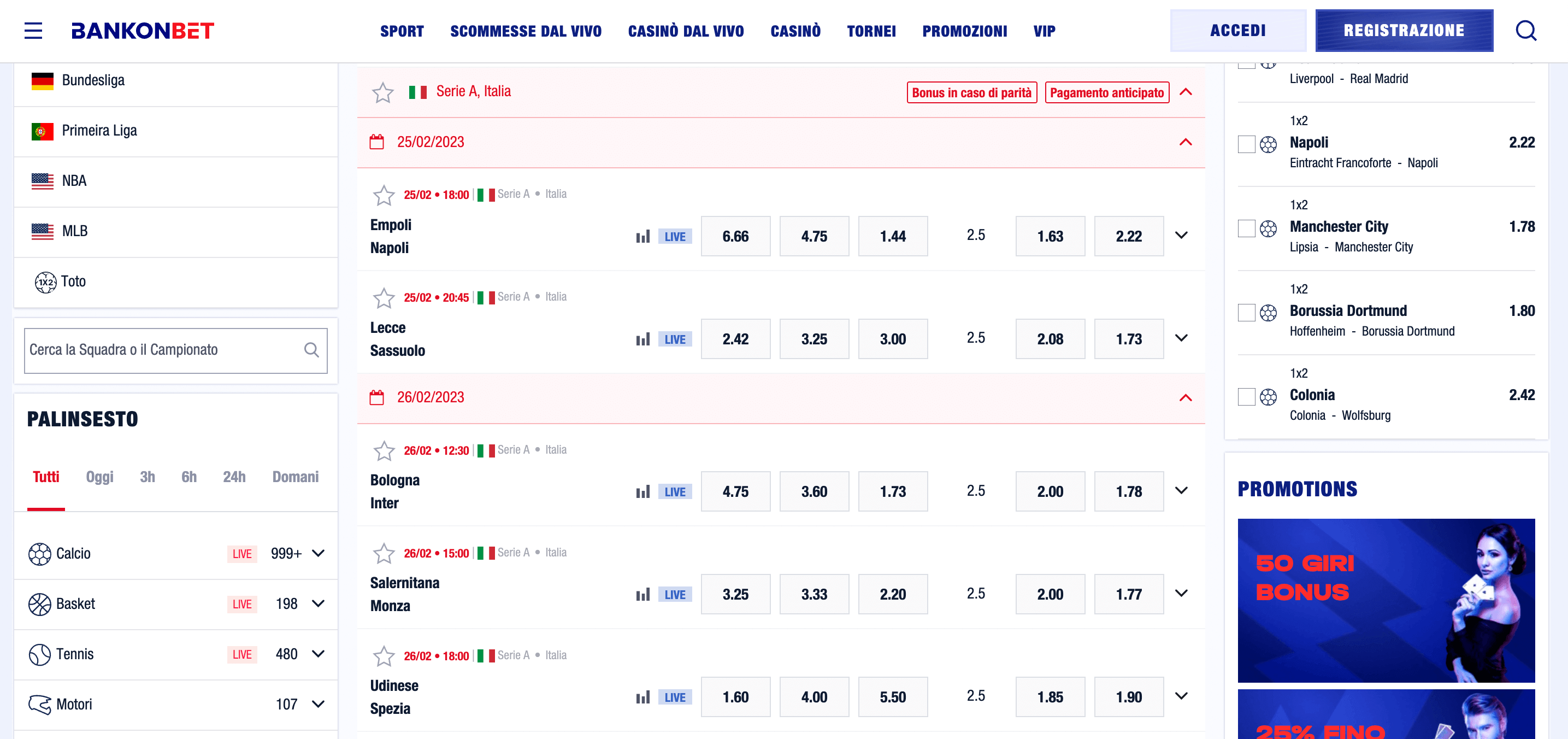The image size is (1568, 739).
Task: Favorite the Empoli-Napoli match star
Action: point(384,195)
